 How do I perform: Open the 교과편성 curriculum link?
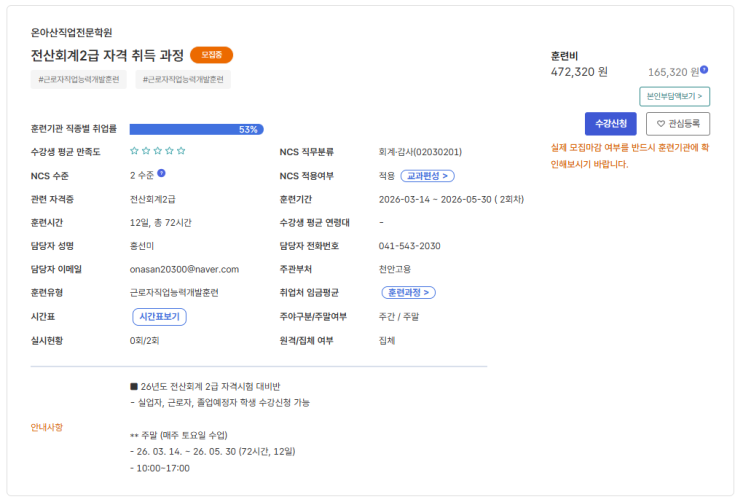pyautogui.click(x=428, y=176)
